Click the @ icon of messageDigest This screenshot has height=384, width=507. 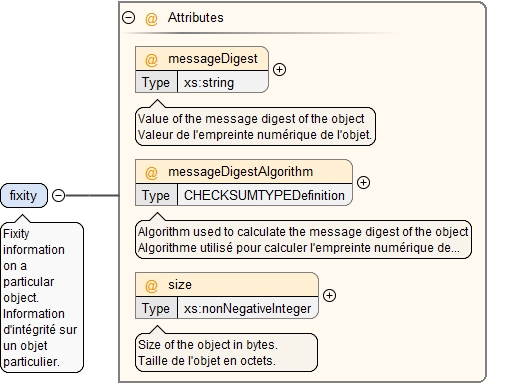(x=151, y=60)
